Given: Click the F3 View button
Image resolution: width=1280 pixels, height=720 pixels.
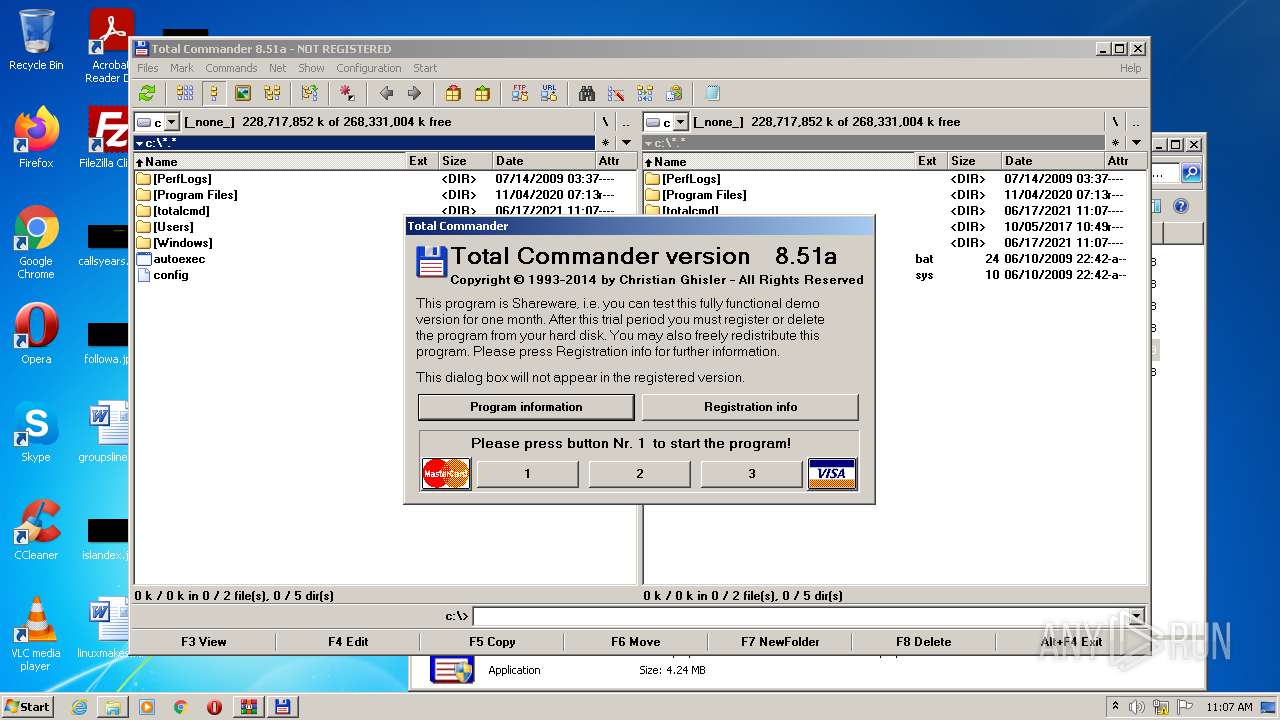Looking at the screenshot, I should pyautogui.click(x=204, y=642).
